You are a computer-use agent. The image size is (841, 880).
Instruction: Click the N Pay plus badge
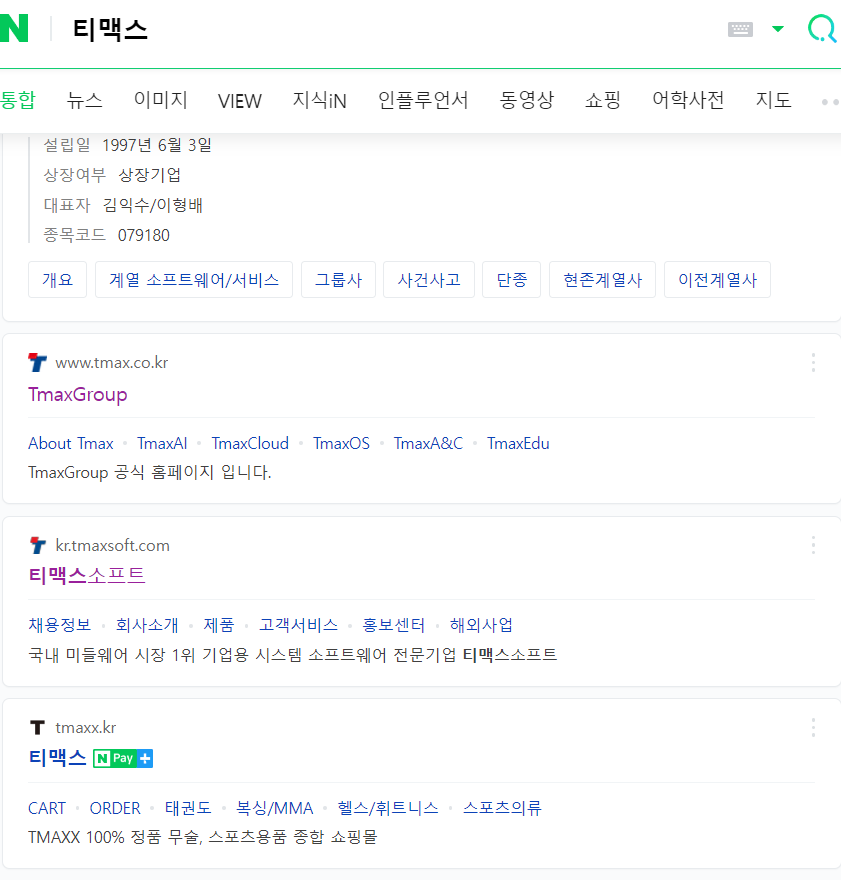(x=123, y=759)
